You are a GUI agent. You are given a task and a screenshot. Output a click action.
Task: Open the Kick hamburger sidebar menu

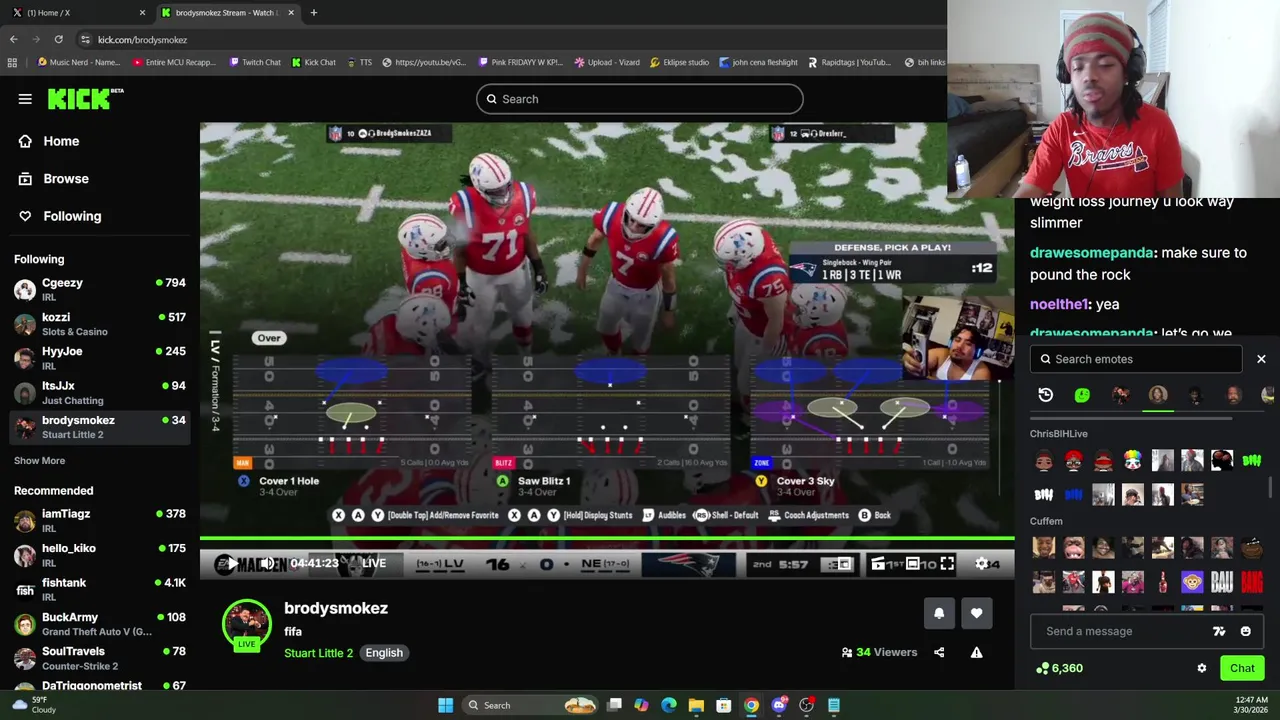25,99
